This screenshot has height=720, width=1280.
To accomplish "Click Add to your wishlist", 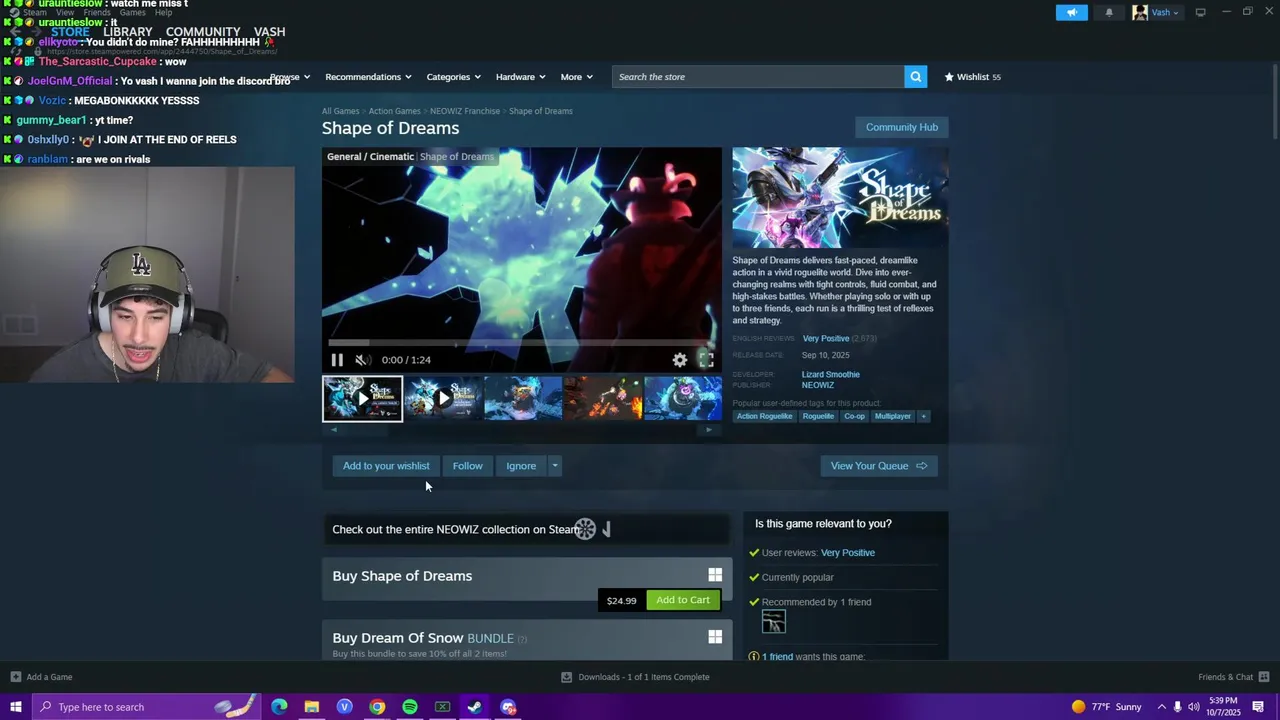I will pos(386,466).
